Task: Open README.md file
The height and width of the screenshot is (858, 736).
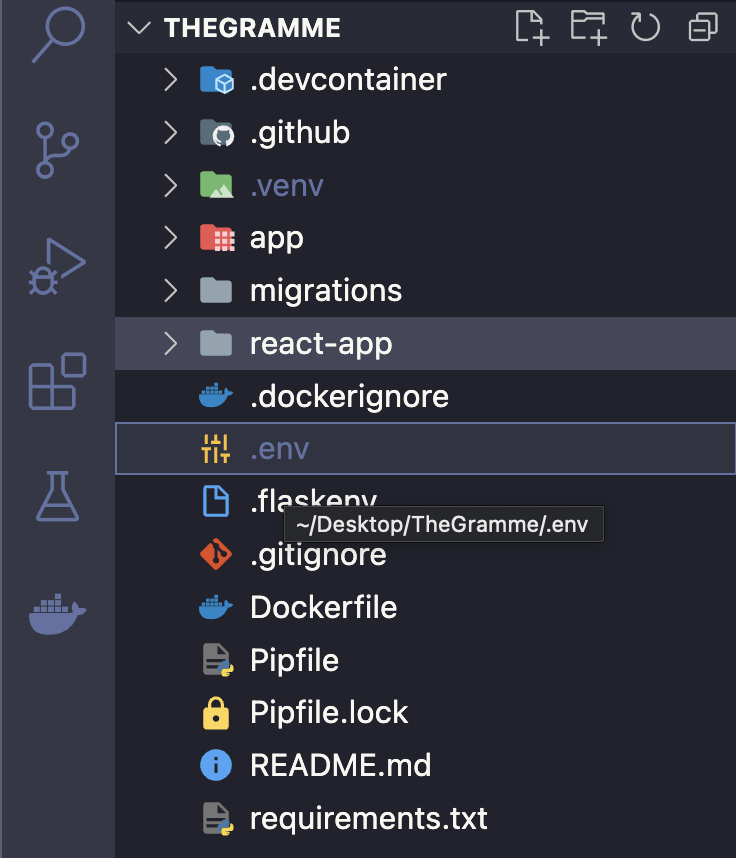Action: tap(425, 765)
